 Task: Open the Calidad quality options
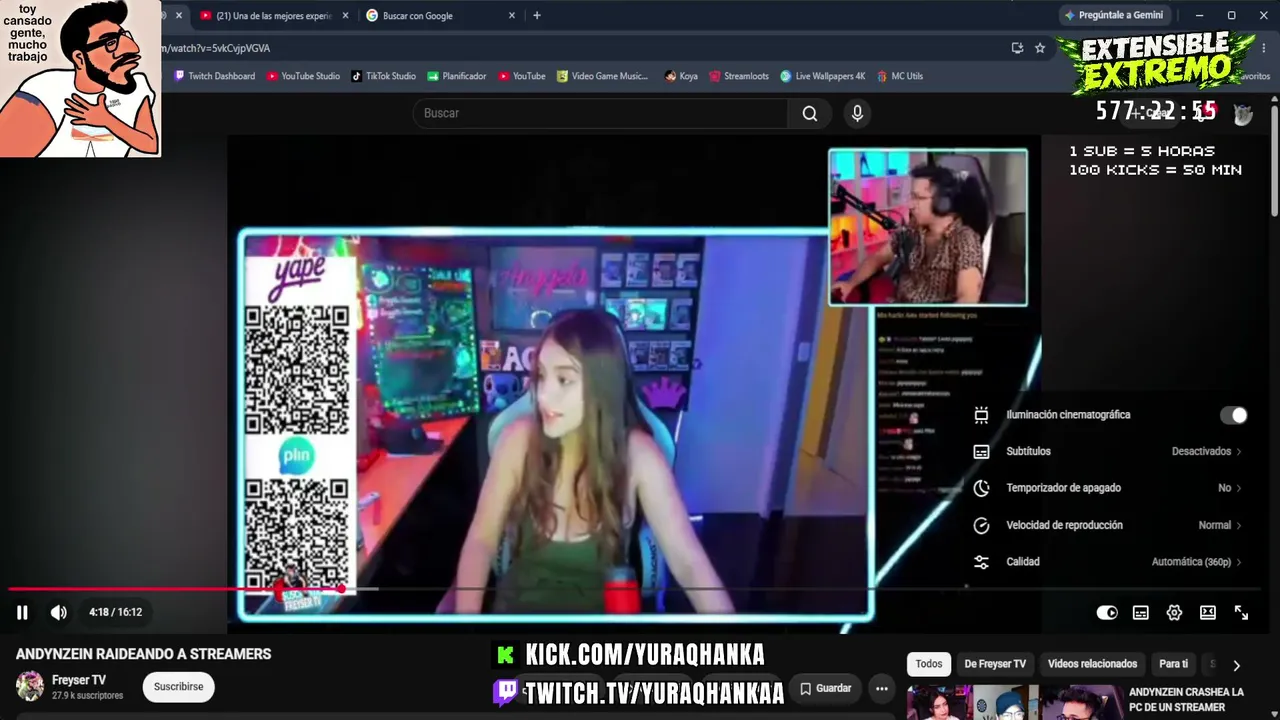coord(1110,562)
